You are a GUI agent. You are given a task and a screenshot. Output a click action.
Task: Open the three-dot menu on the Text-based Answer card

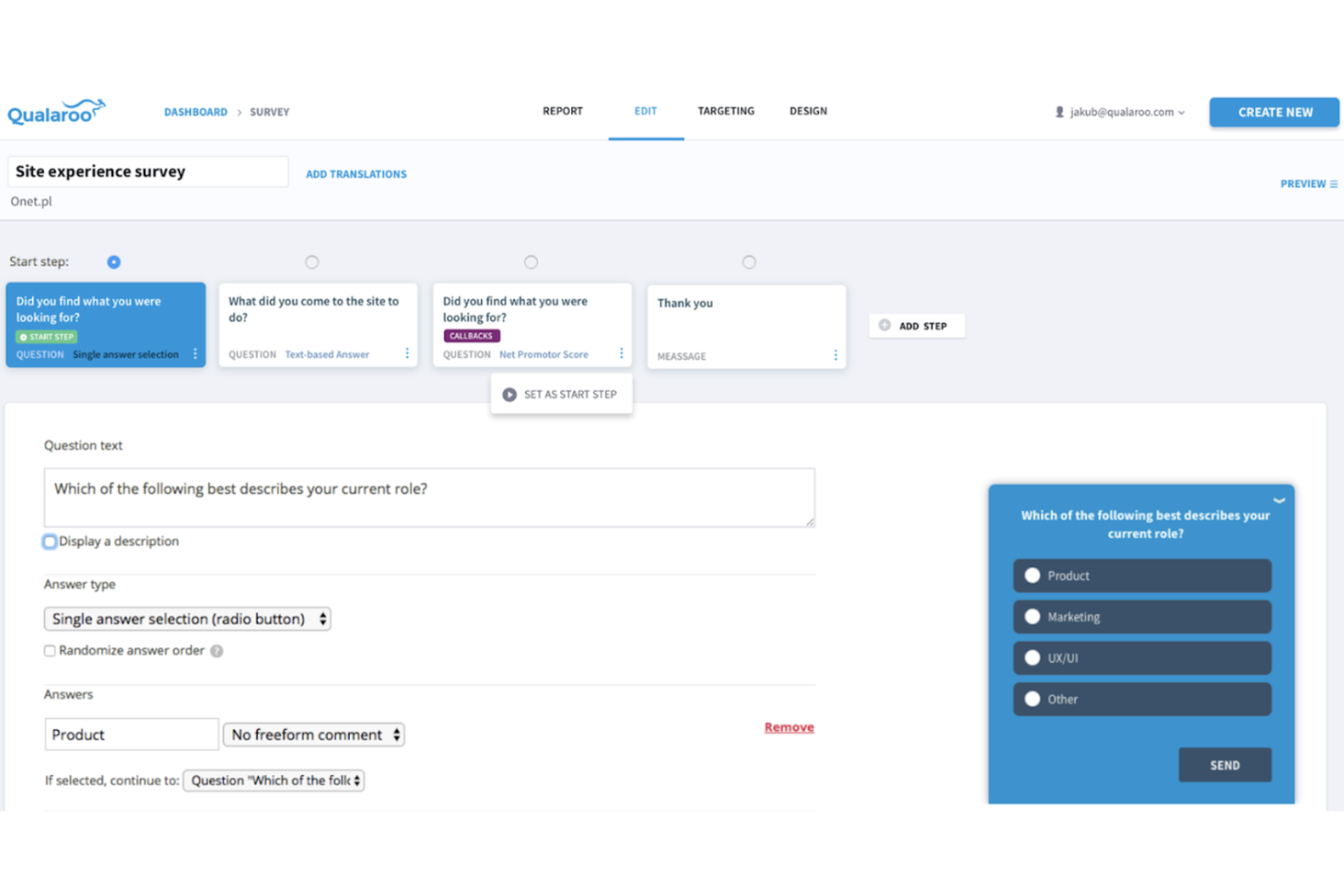[x=407, y=353]
